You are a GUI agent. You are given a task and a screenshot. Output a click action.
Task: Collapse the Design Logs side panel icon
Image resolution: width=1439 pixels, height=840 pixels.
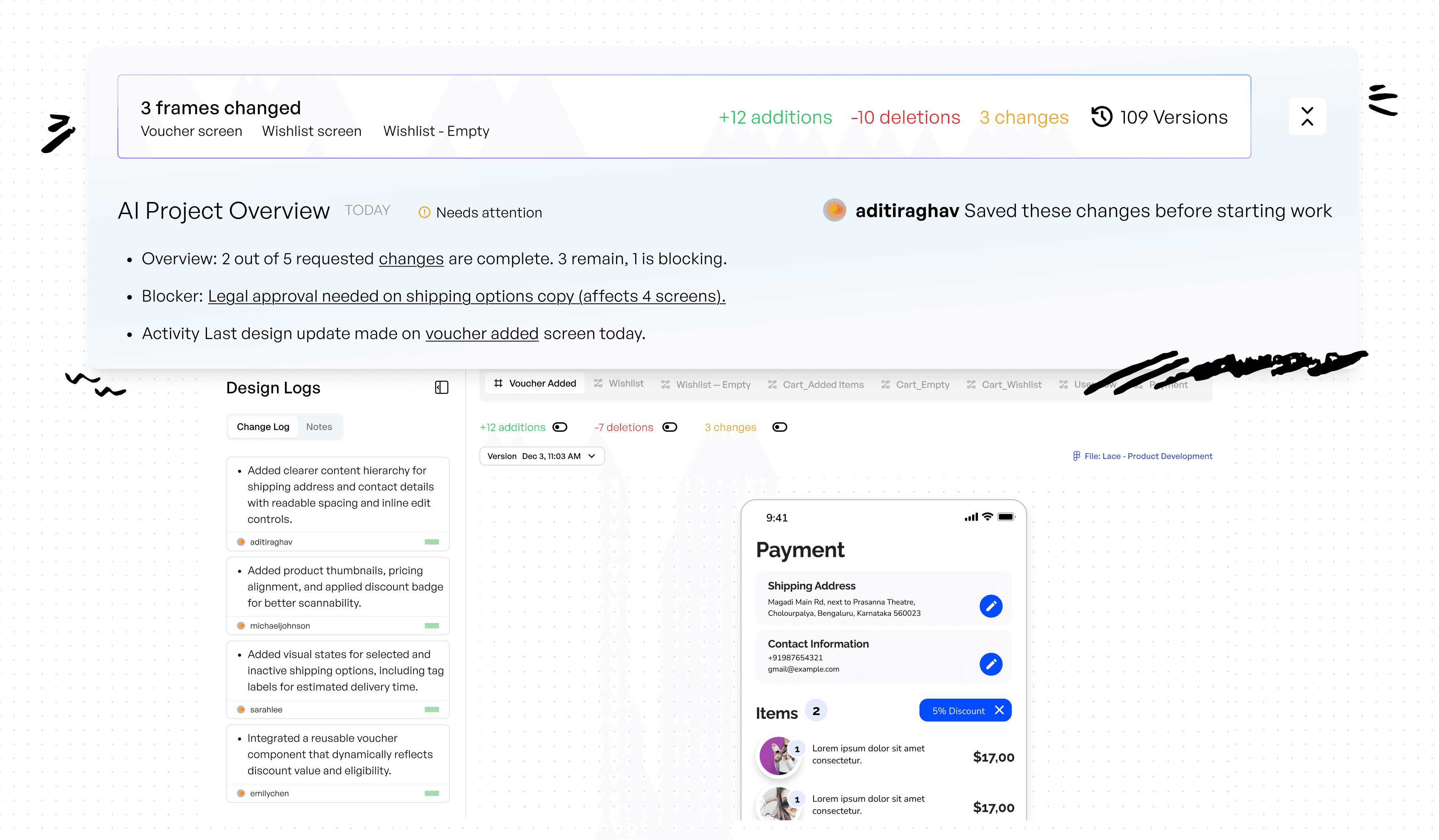pos(441,388)
